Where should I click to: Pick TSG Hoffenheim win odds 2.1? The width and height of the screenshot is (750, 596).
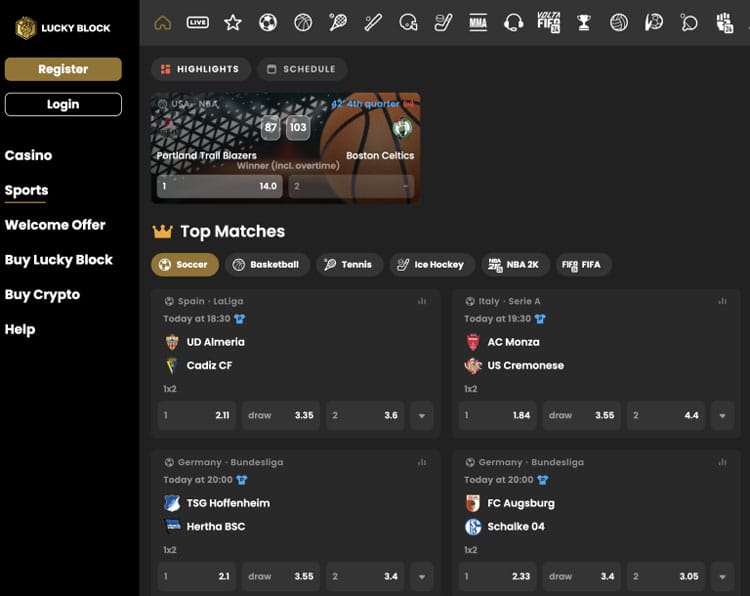pyautogui.click(x=197, y=576)
